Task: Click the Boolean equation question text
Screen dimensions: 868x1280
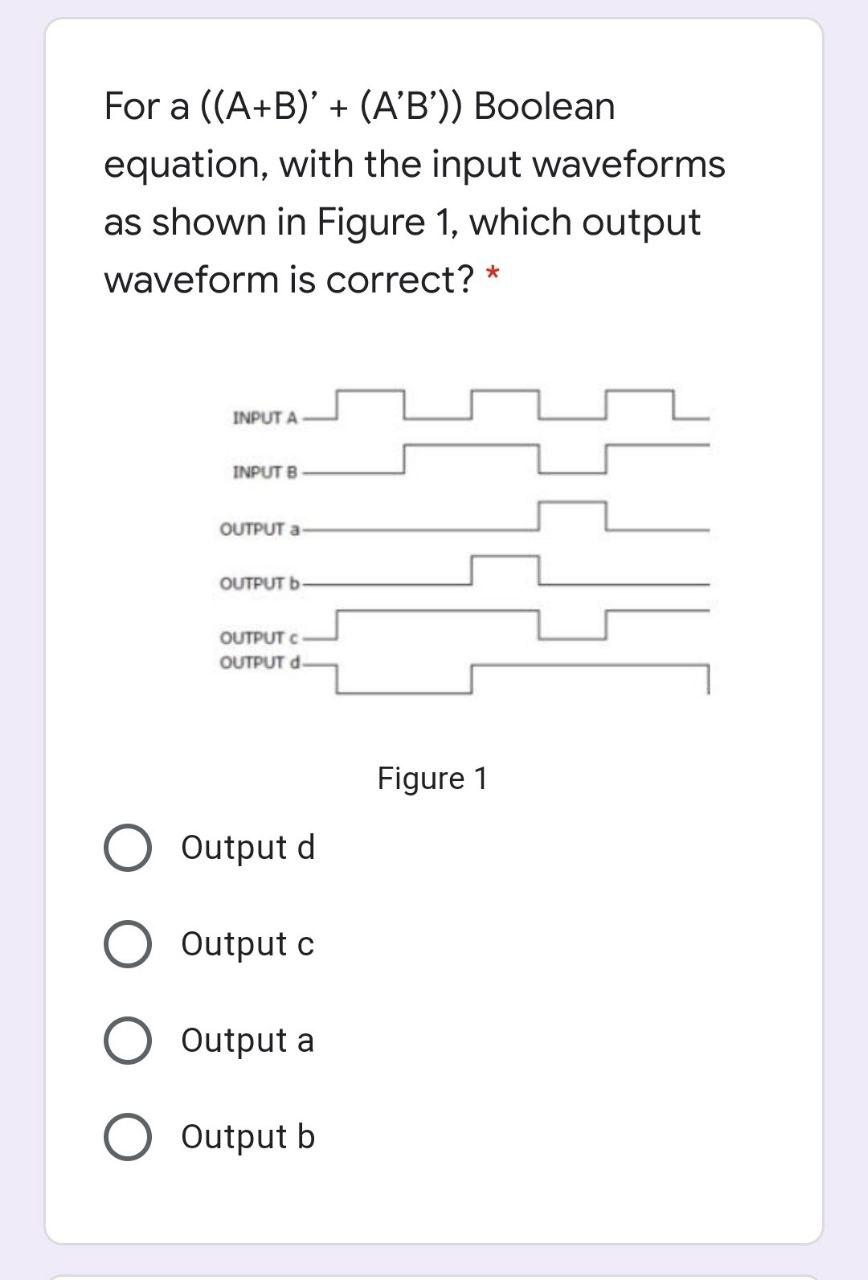Action: [413, 191]
